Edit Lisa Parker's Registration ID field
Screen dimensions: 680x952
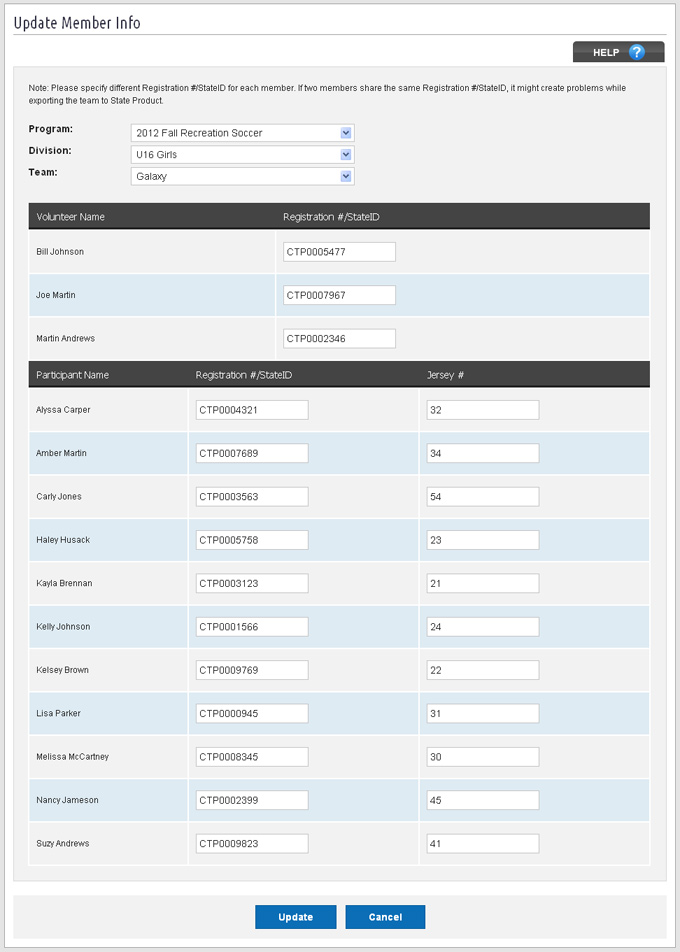(x=252, y=713)
